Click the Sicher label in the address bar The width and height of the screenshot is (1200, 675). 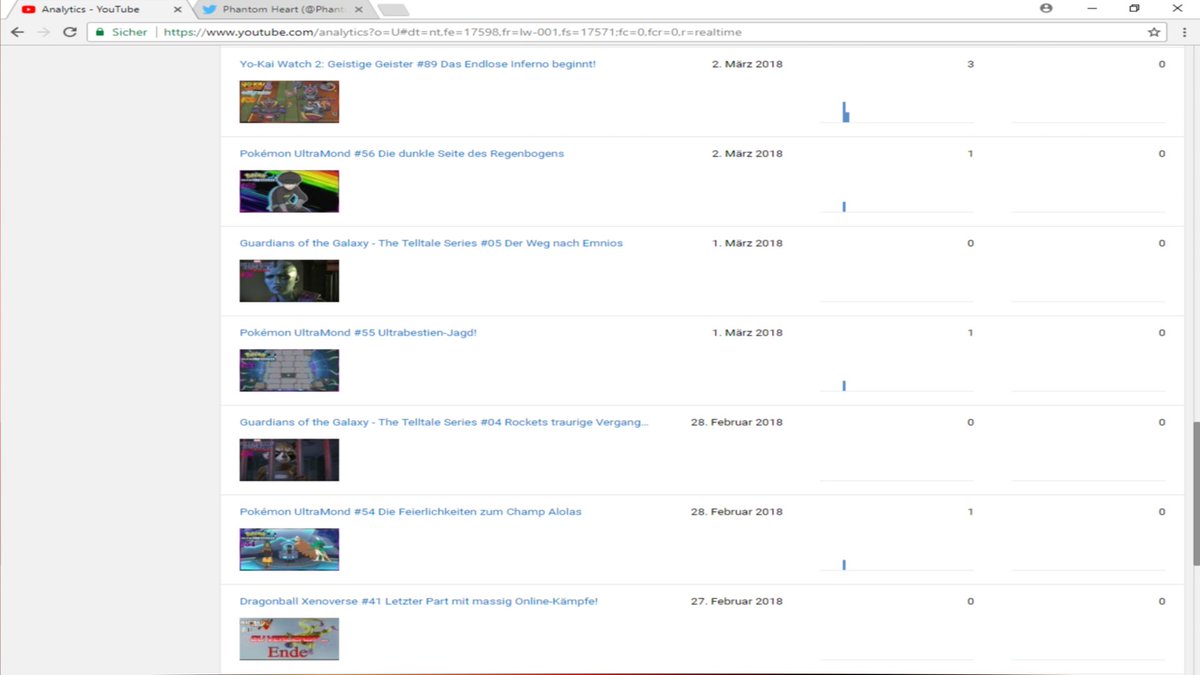130,32
